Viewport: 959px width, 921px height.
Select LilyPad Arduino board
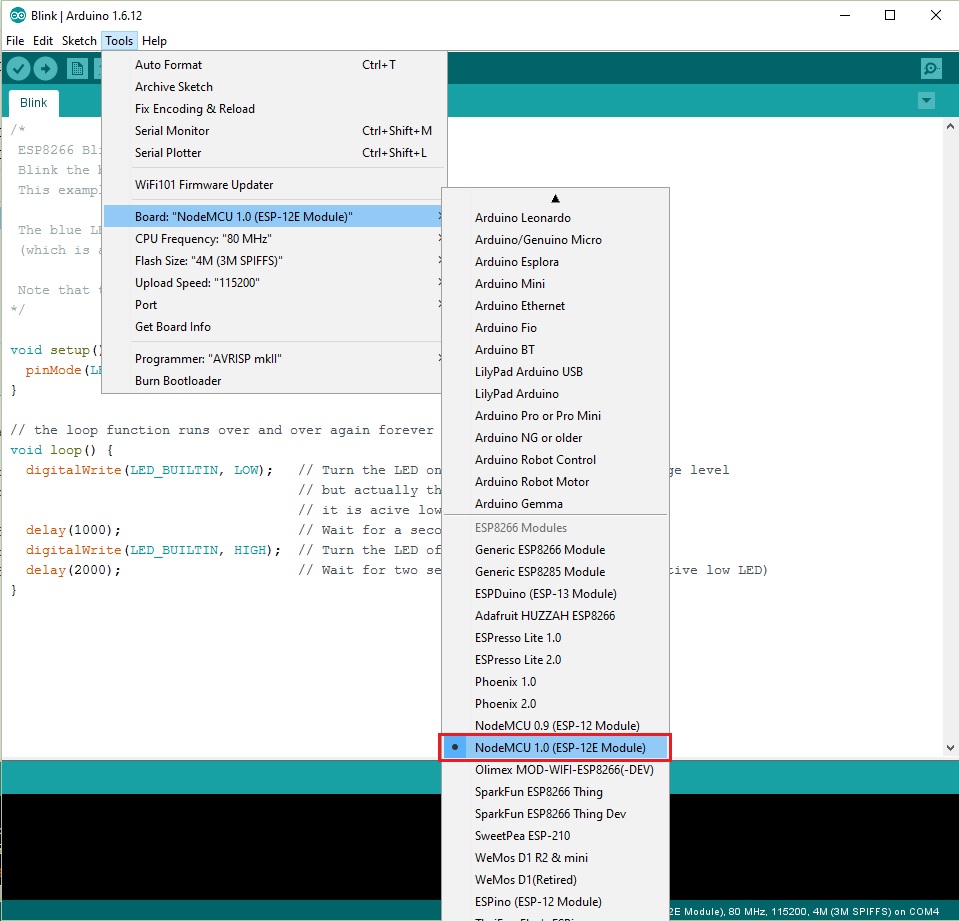(555, 394)
